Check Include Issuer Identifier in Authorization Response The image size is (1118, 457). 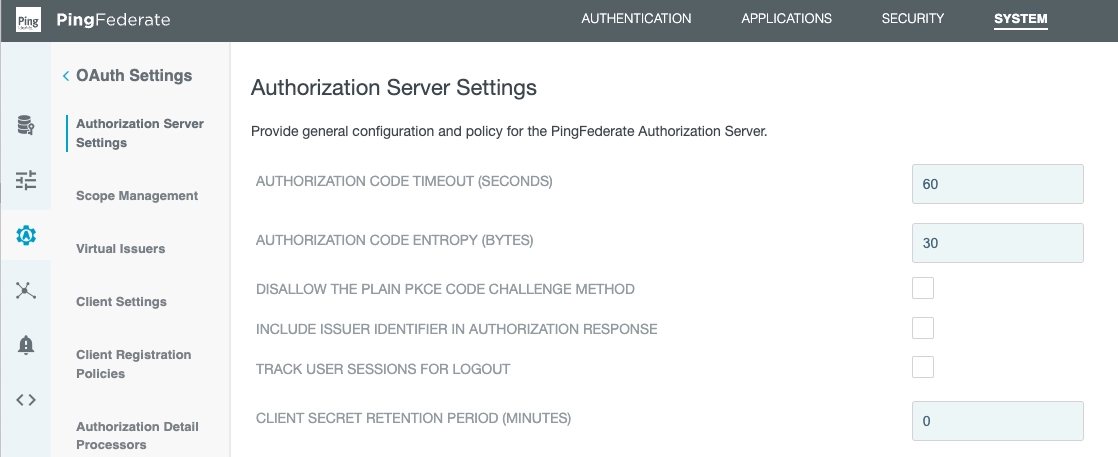pos(923,328)
